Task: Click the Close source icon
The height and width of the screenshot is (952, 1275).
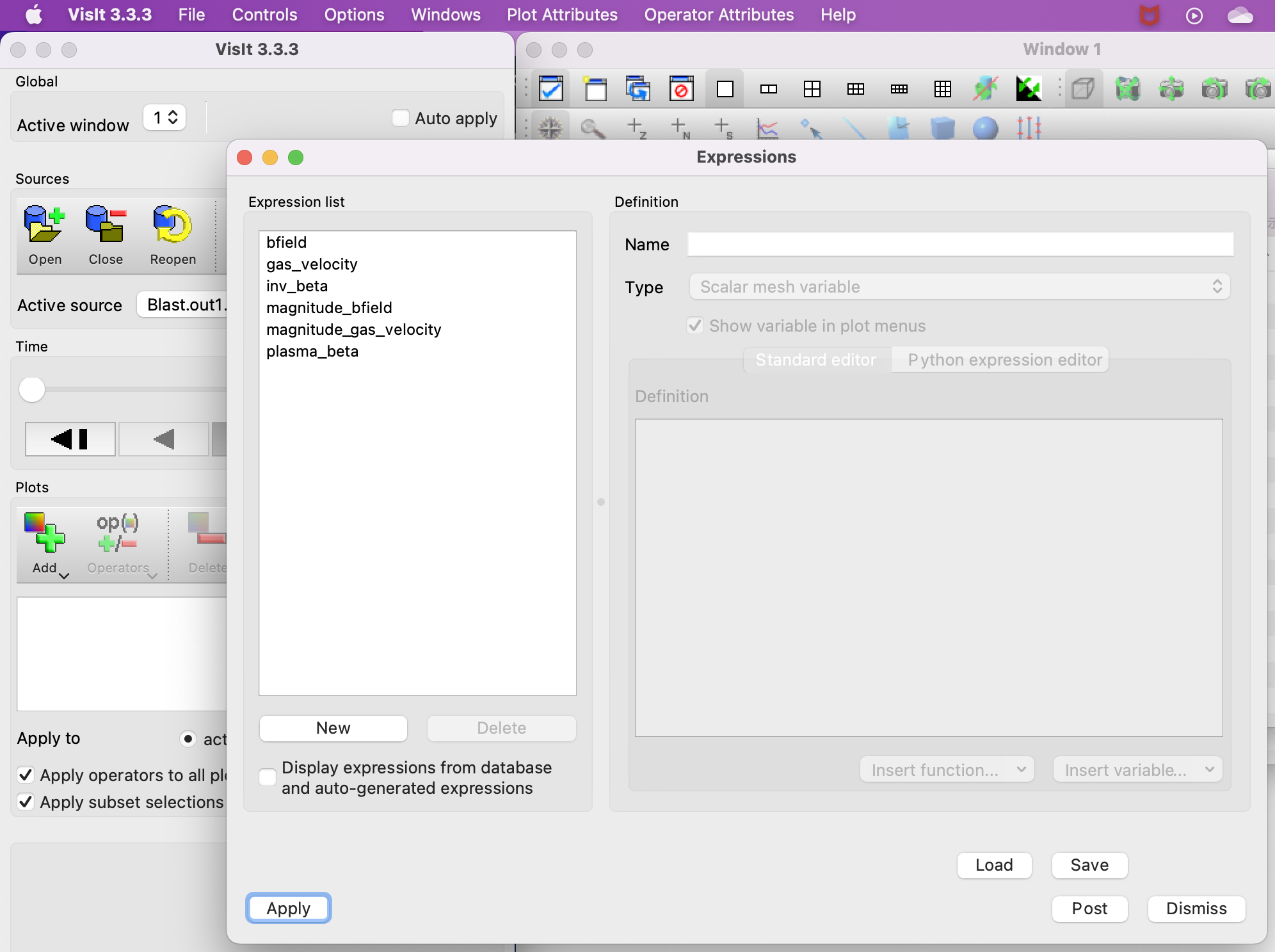Action: coord(106,235)
